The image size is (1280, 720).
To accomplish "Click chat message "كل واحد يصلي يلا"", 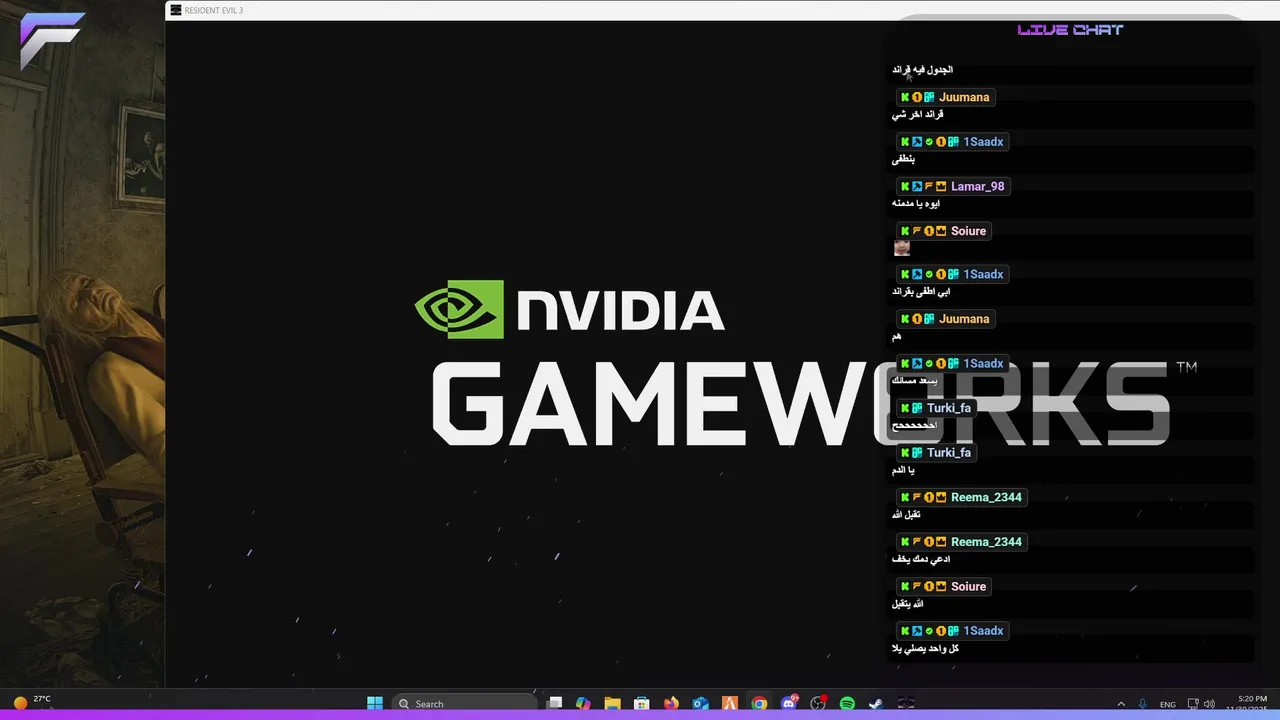I will (925, 649).
